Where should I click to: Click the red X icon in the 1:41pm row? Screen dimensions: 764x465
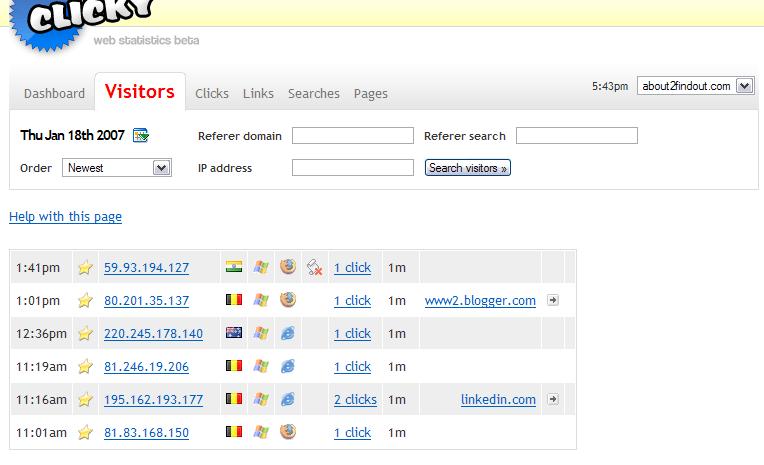pyautogui.click(x=314, y=267)
